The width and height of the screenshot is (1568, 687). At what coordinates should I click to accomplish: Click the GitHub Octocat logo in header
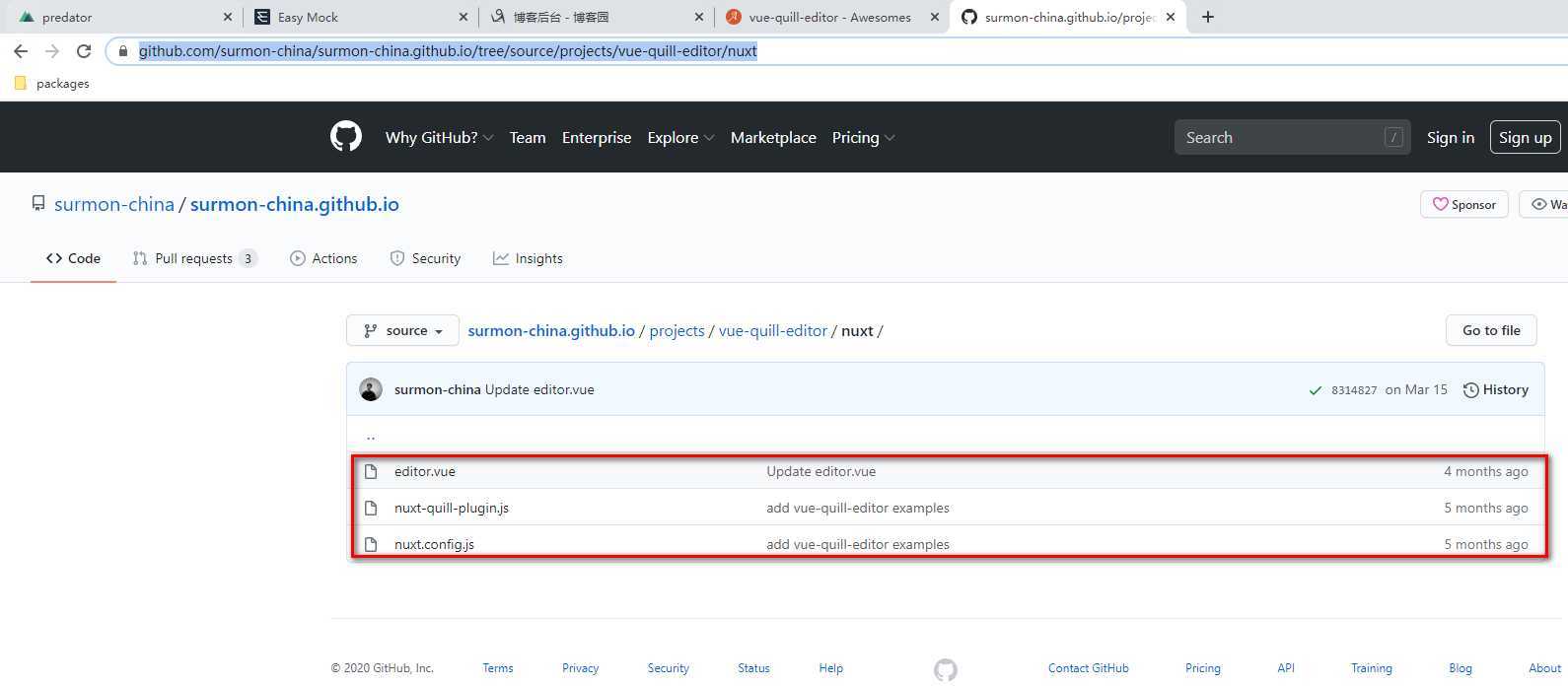tap(346, 137)
